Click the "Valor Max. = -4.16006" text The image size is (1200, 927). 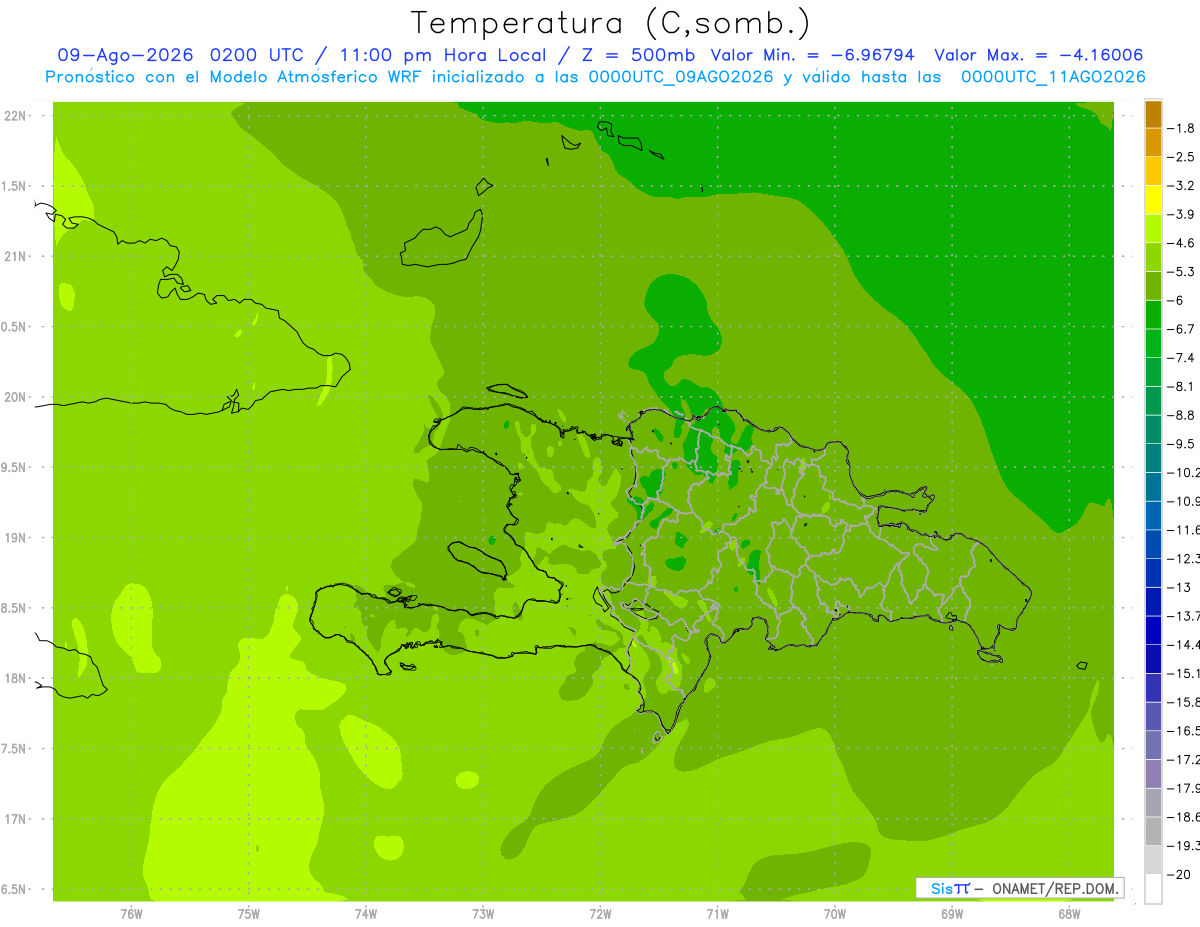click(x=1038, y=55)
